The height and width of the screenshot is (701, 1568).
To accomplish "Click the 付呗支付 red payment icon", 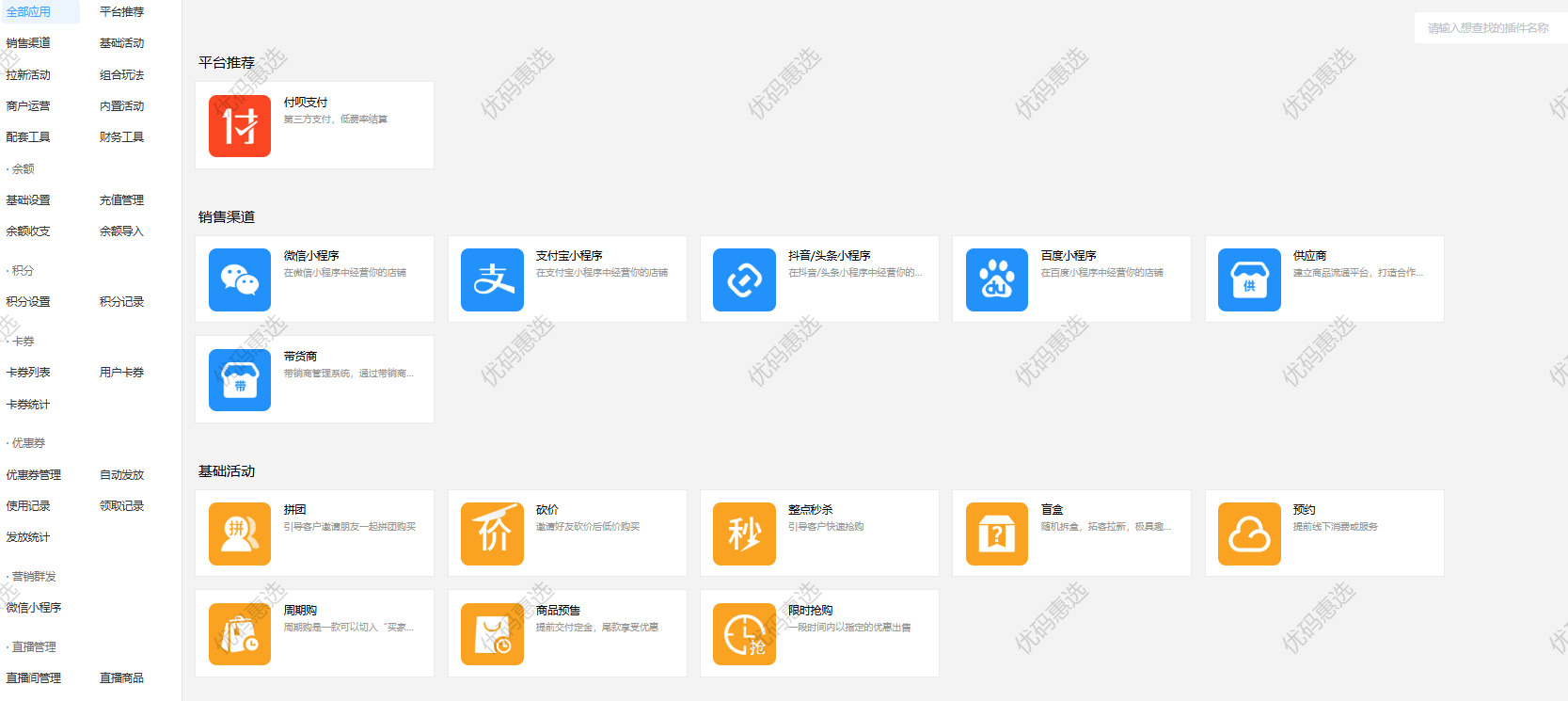I will [239, 126].
